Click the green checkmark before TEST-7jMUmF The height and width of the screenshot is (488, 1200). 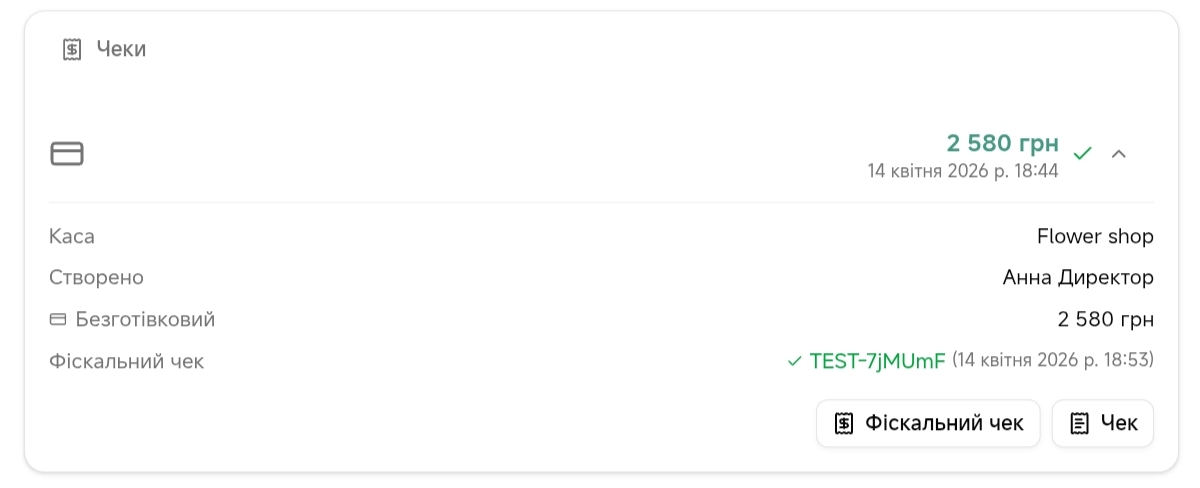(795, 360)
